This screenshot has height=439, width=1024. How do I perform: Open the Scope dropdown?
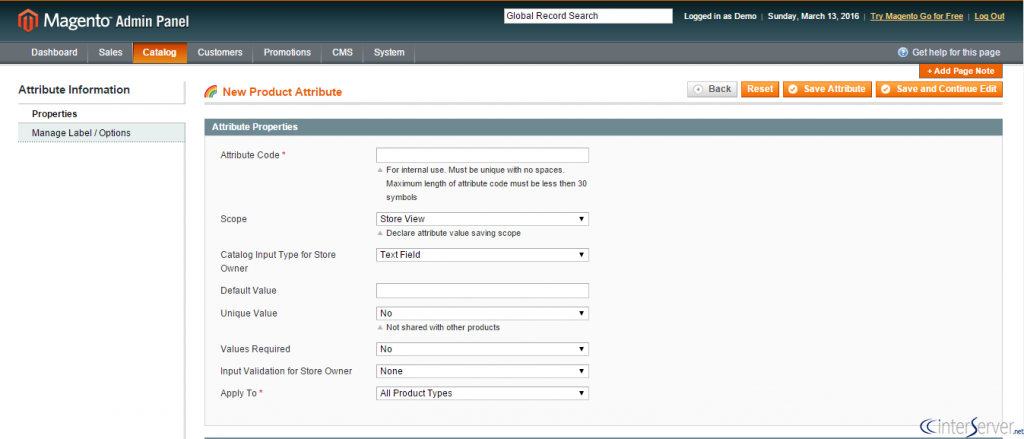tap(482, 219)
